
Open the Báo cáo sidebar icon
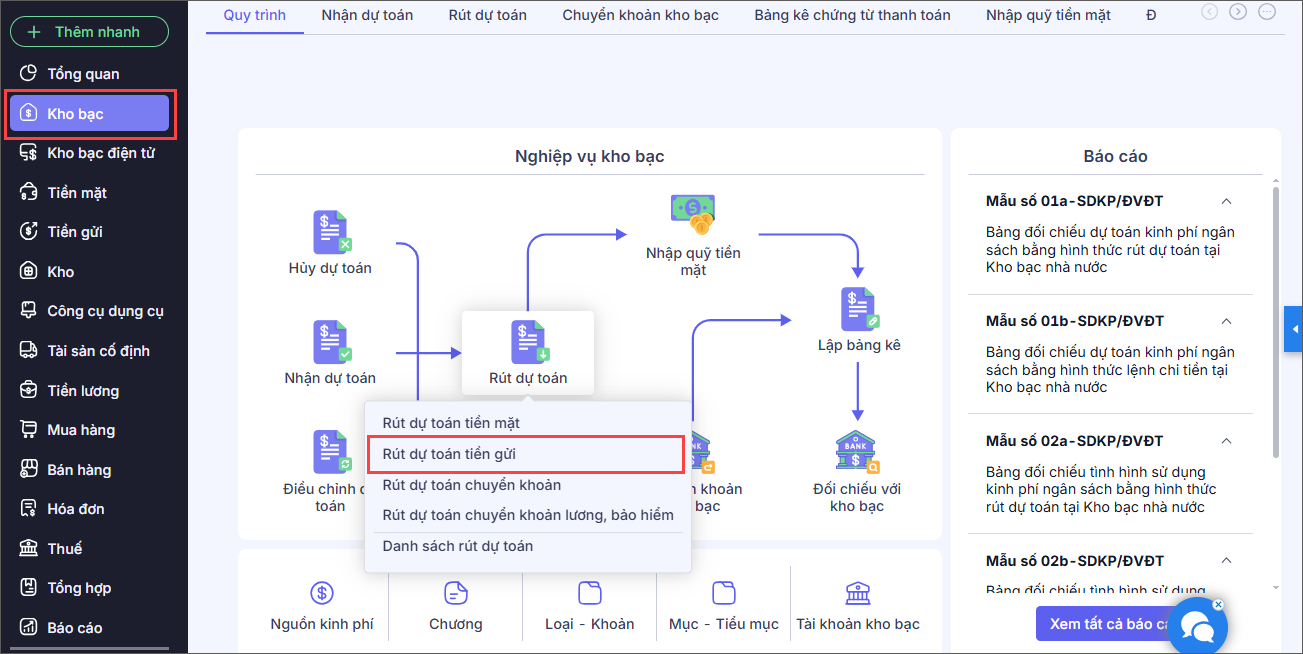tap(29, 627)
